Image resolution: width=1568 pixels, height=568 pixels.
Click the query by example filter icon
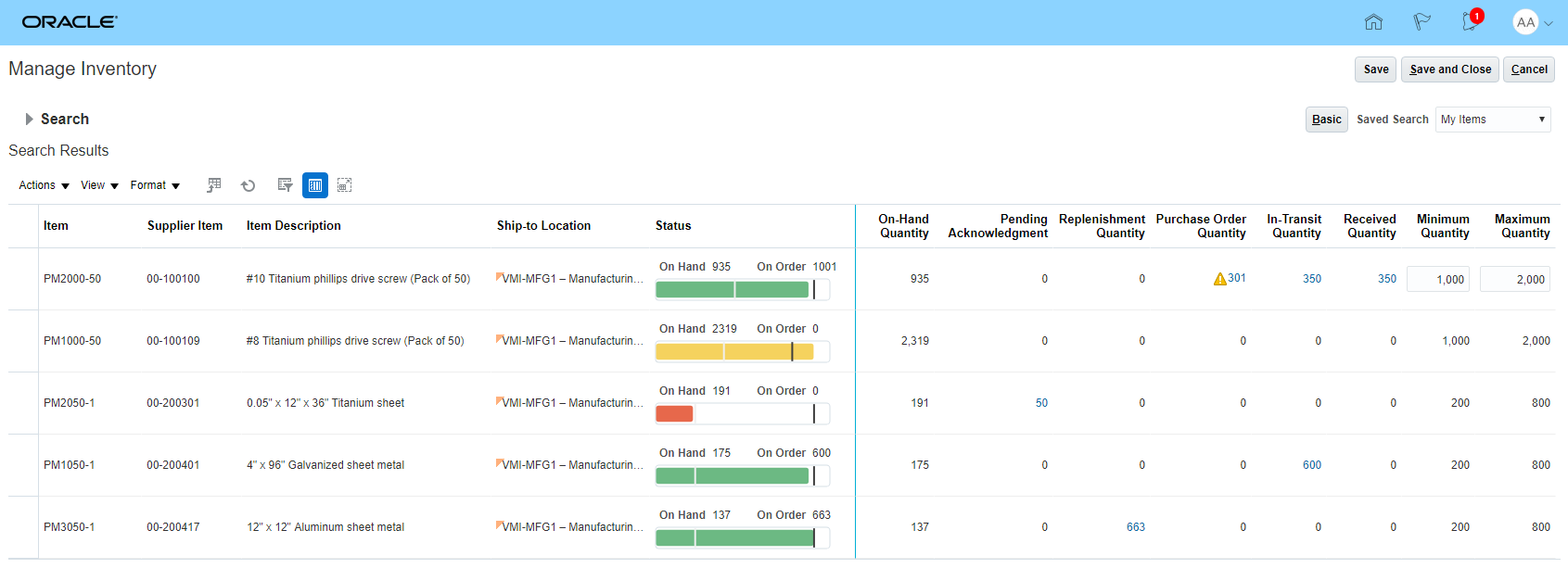285,185
